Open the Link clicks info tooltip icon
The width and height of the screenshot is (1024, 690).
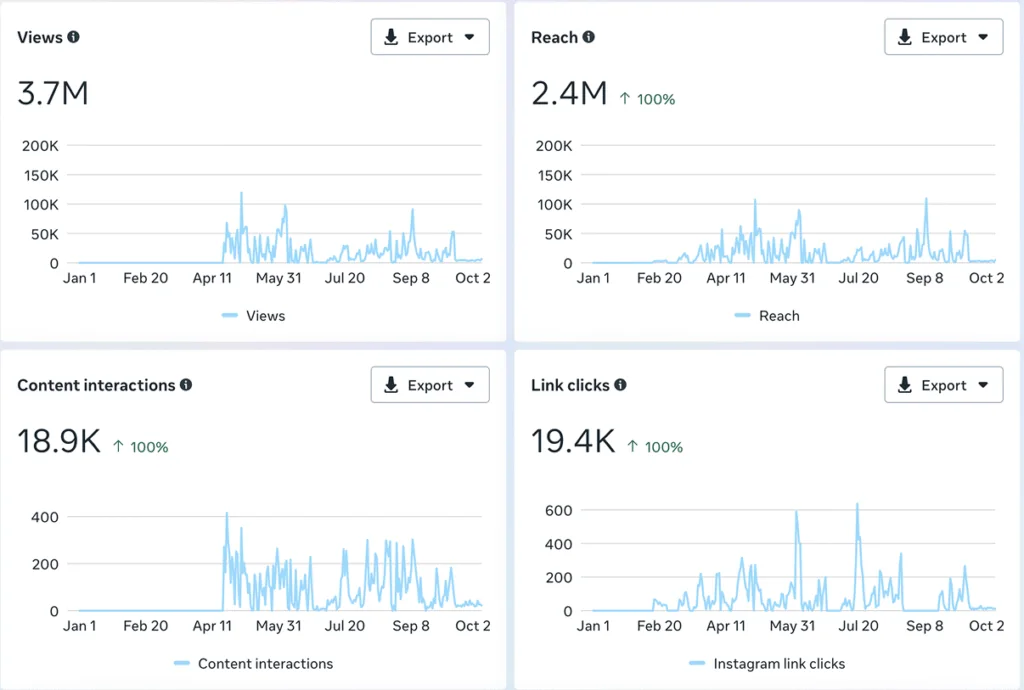[620, 385]
